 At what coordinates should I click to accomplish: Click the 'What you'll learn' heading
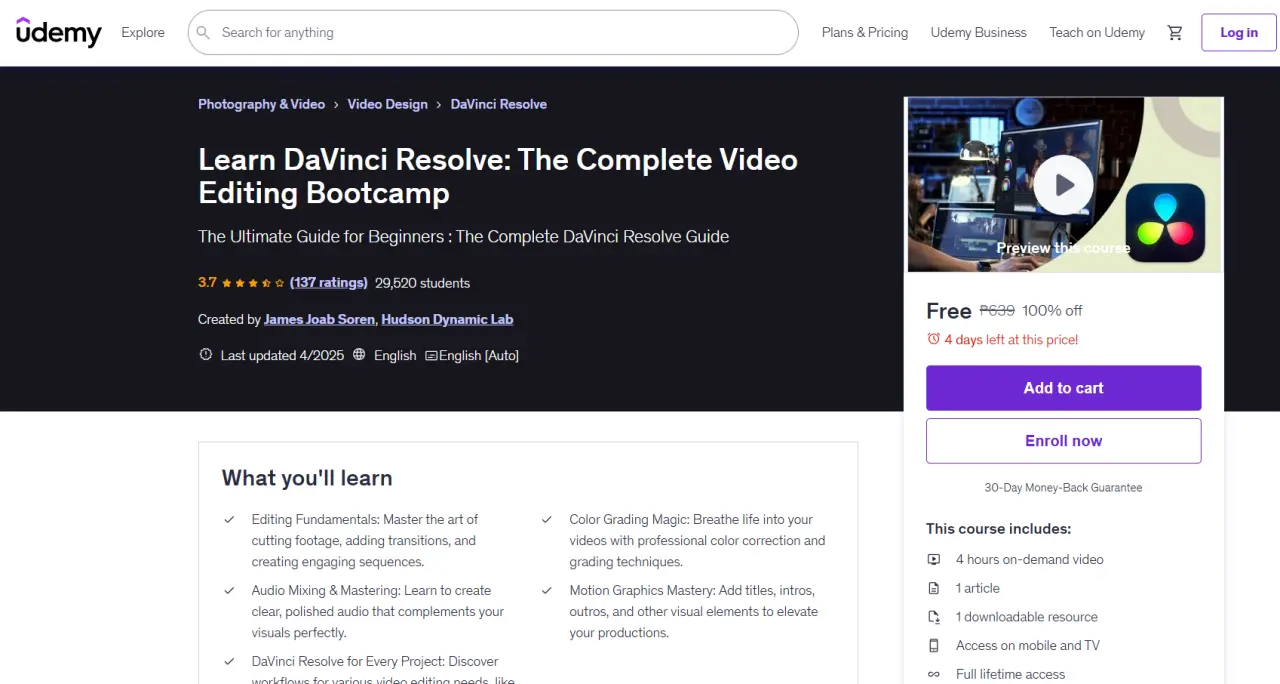click(307, 478)
